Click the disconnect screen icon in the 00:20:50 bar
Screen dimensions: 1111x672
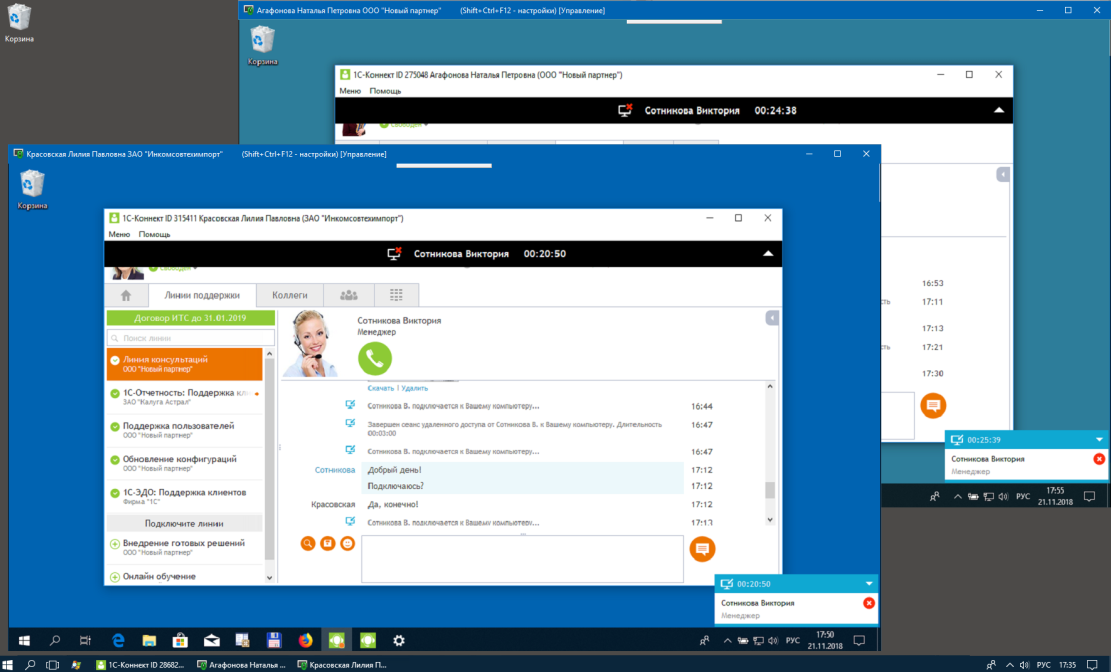tap(395, 254)
